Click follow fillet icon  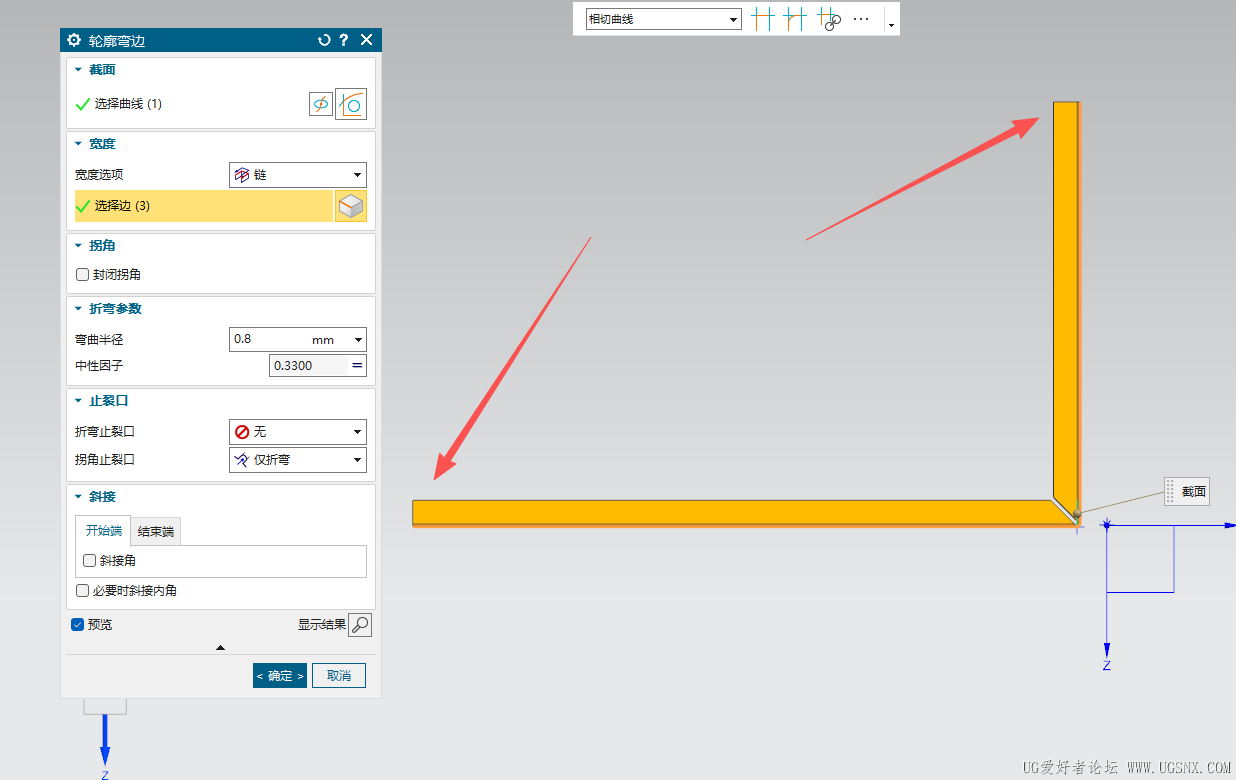(x=795, y=19)
